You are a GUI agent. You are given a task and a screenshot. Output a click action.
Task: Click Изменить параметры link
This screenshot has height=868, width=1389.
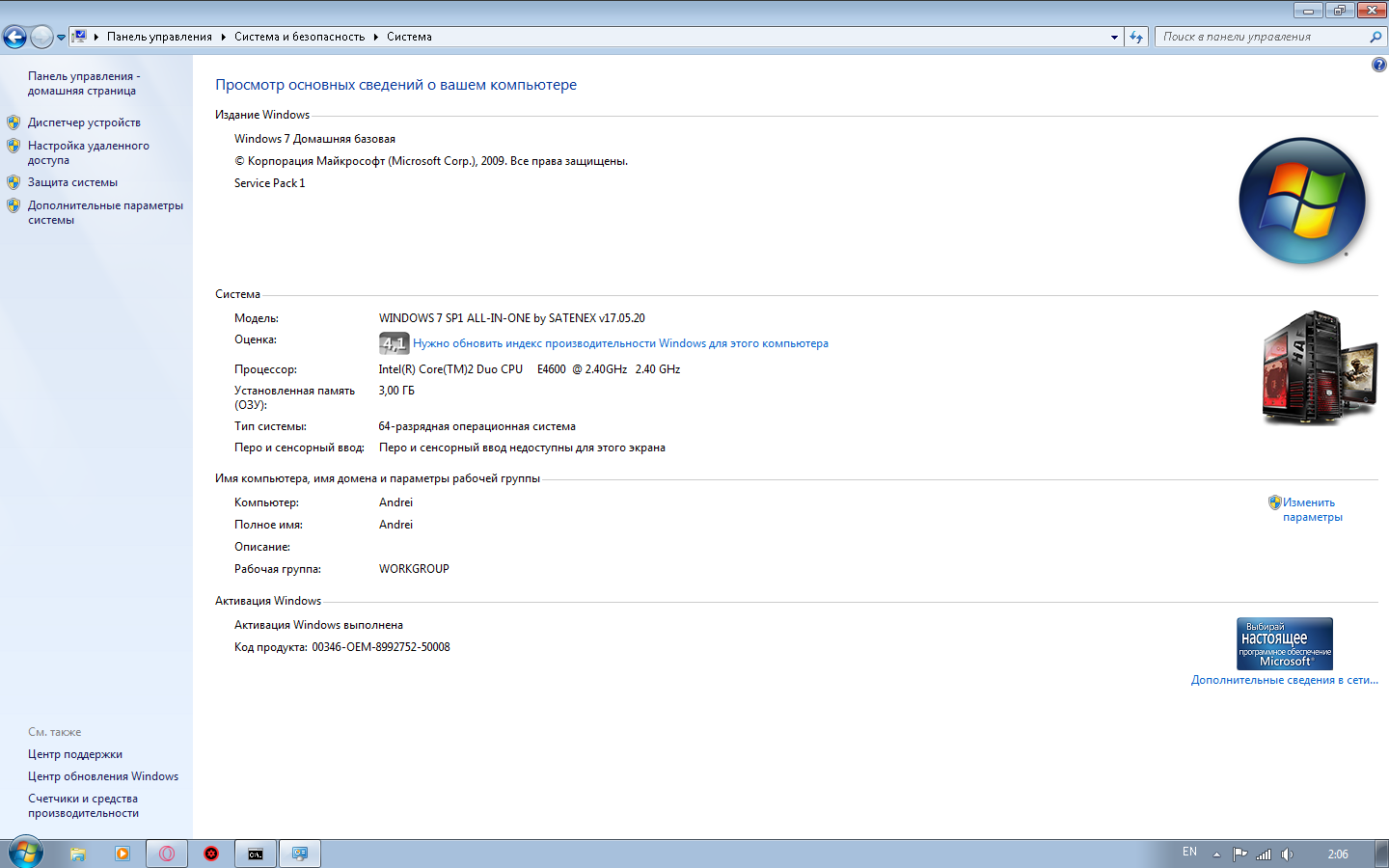(x=1312, y=509)
